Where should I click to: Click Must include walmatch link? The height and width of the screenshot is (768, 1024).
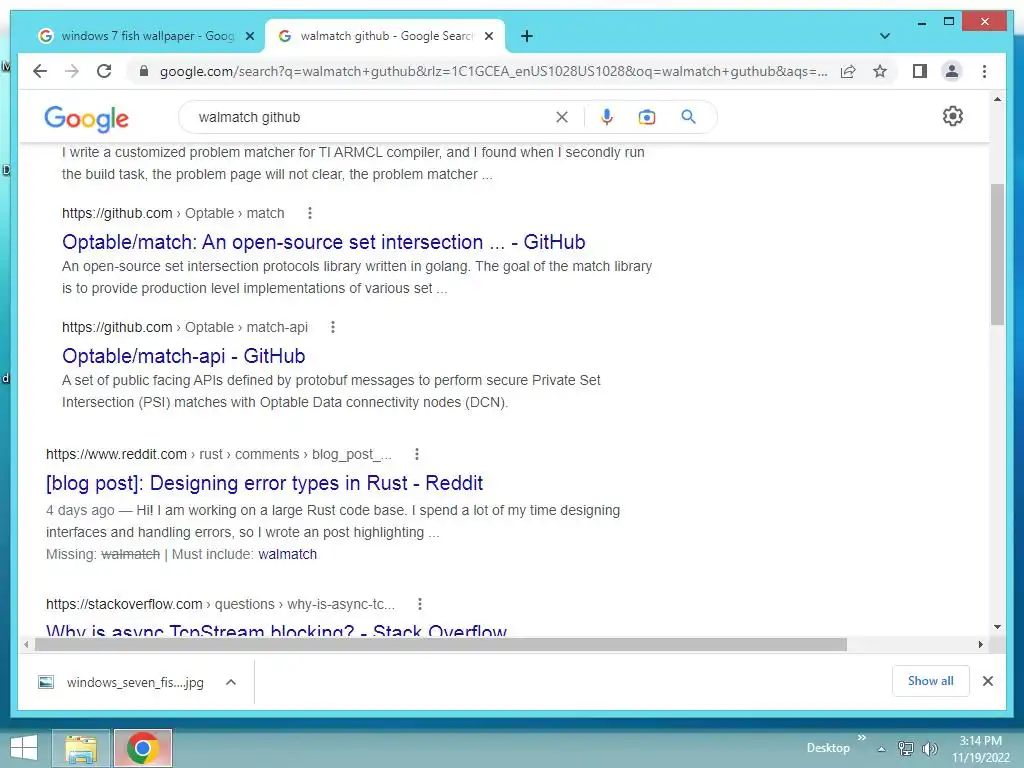pyautogui.click(x=287, y=554)
